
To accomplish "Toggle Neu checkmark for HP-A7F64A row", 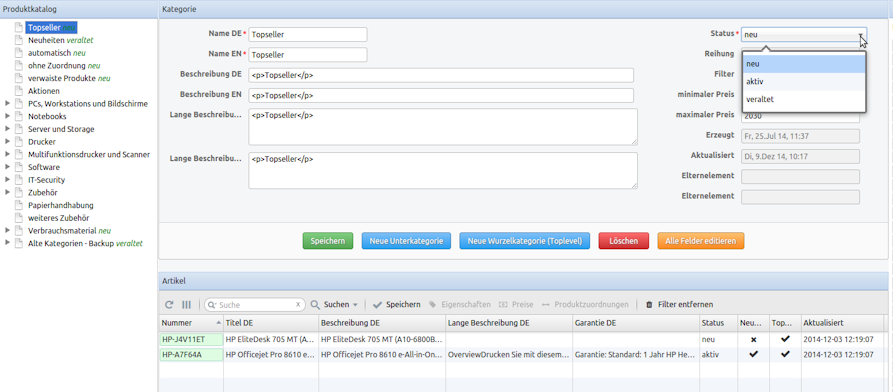I will click(x=753, y=354).
